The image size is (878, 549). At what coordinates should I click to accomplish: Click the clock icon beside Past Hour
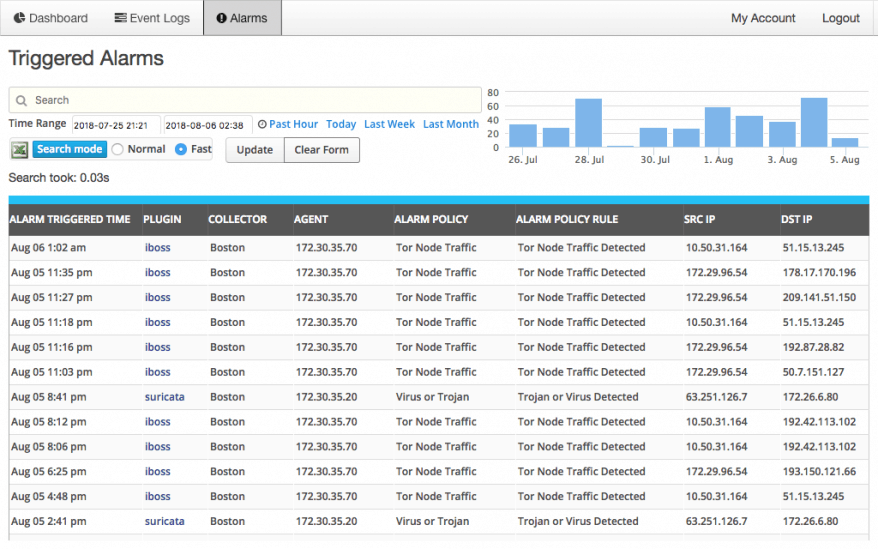[x=262, y=124]
